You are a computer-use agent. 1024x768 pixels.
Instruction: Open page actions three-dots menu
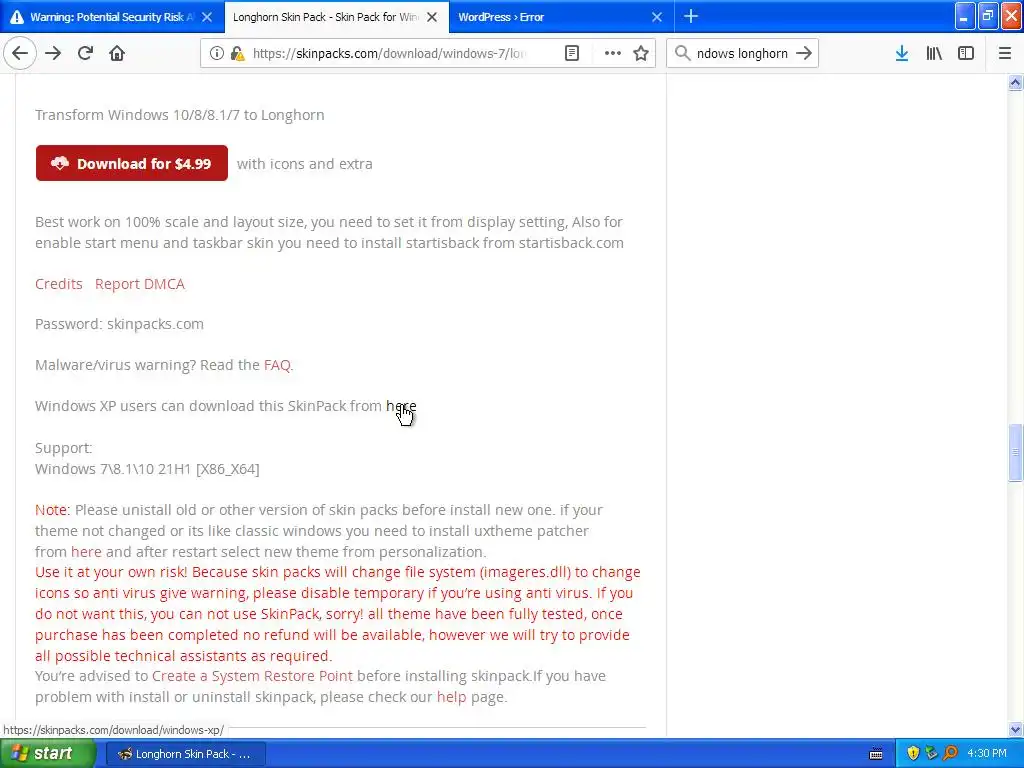pyautogui.click(x=613, y=54)
